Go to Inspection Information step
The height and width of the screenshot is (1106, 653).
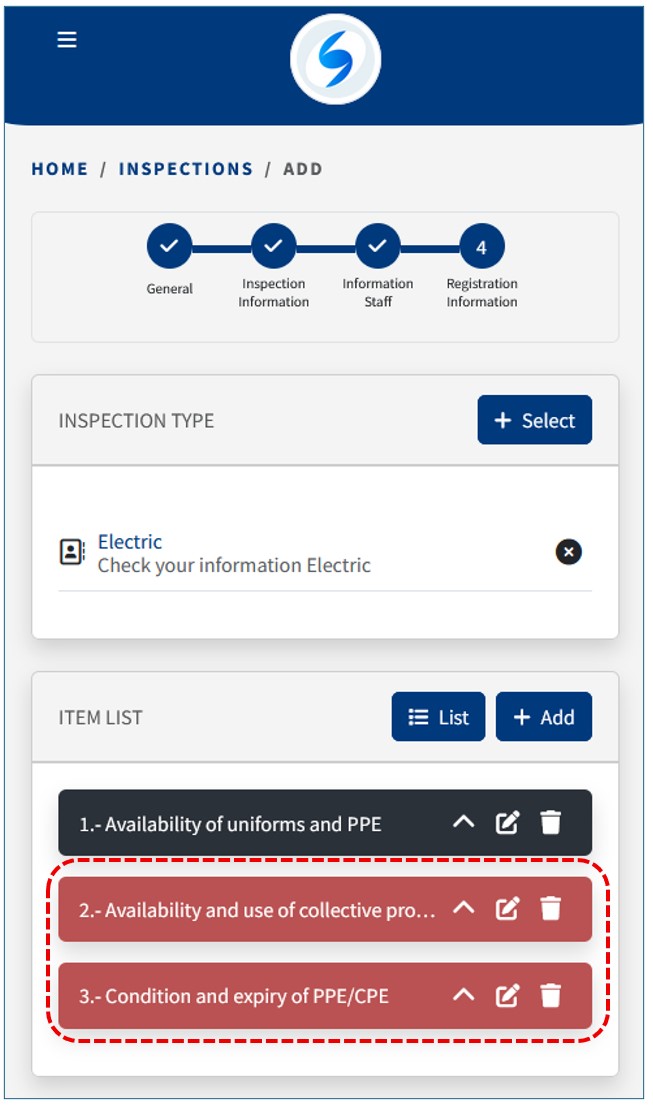(274, 246)
